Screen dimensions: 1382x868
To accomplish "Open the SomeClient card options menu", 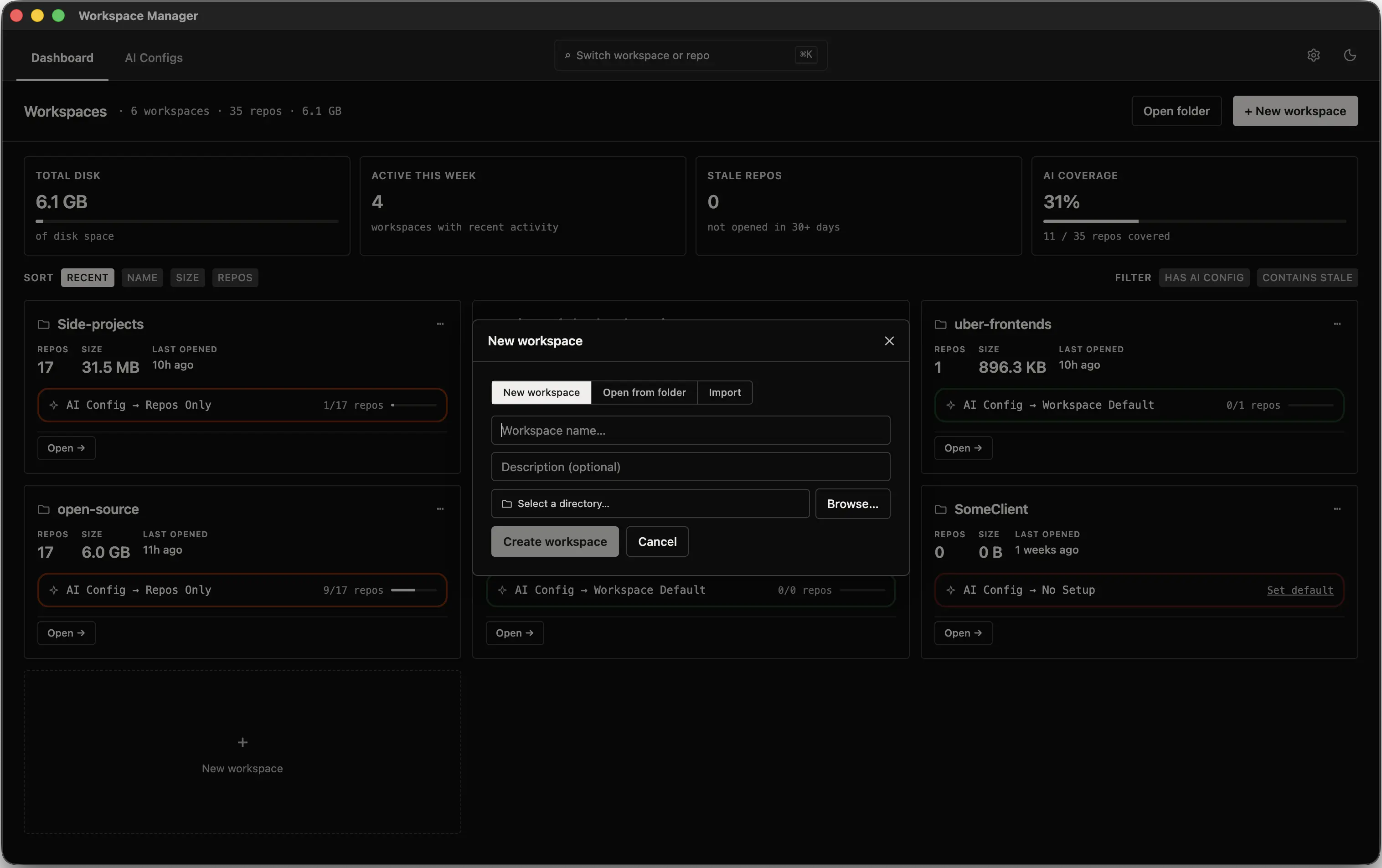I will point(1337,509).
